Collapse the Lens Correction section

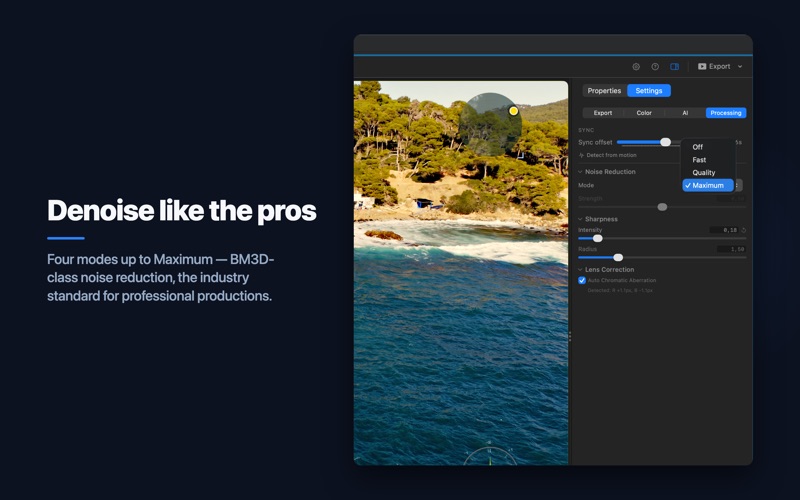tap(580, 269)
